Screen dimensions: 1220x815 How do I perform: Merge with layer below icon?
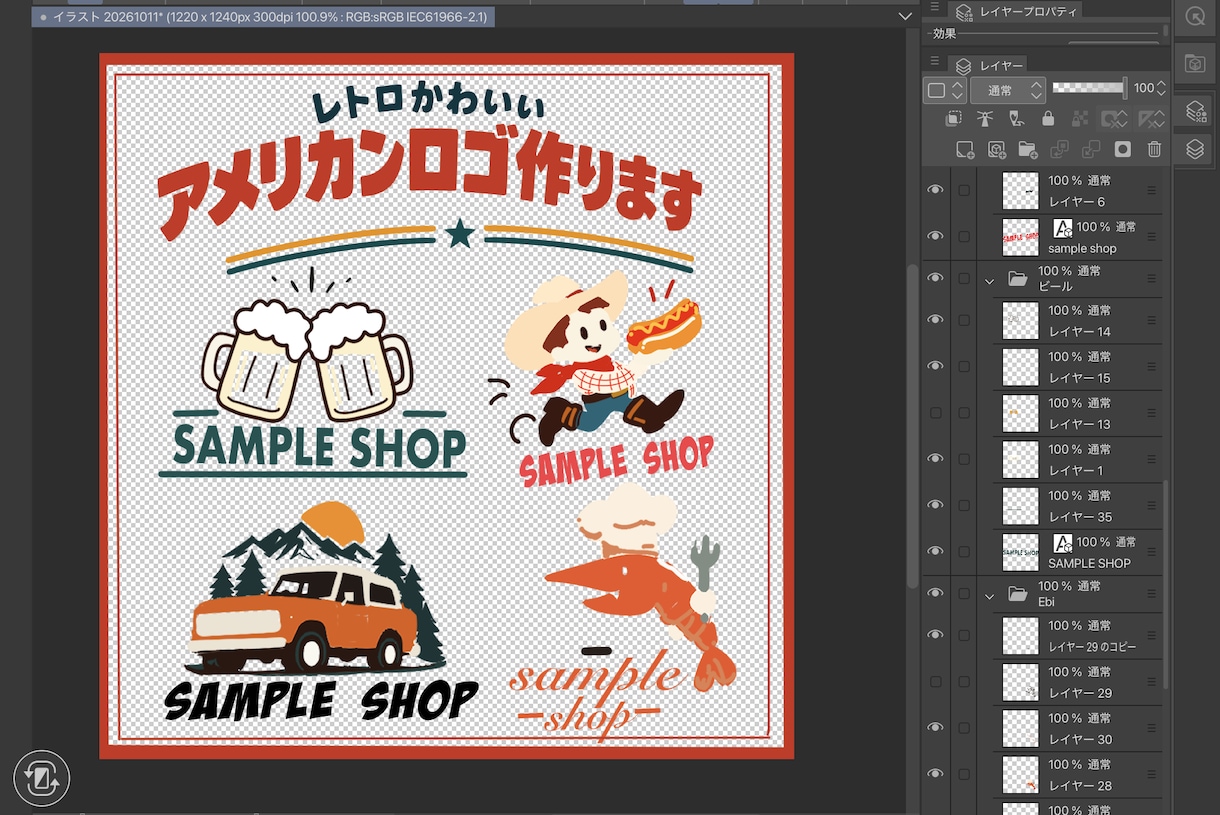[1091, 149]
